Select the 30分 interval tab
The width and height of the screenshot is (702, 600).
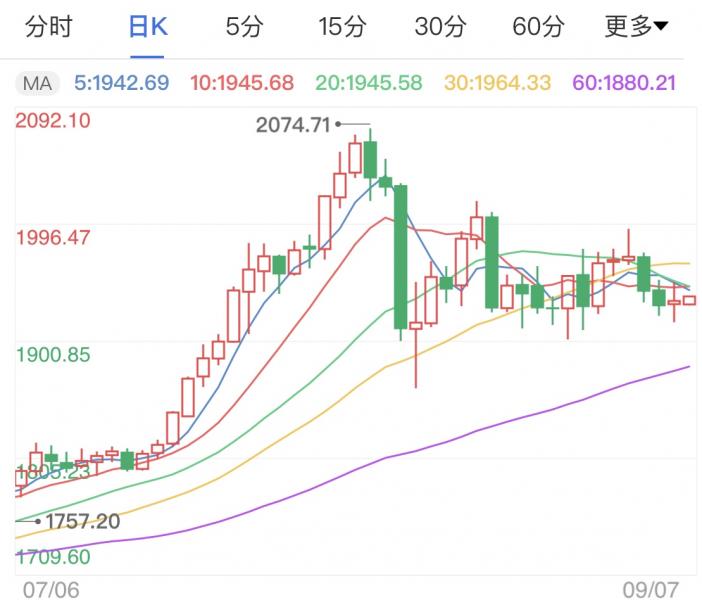440,27
